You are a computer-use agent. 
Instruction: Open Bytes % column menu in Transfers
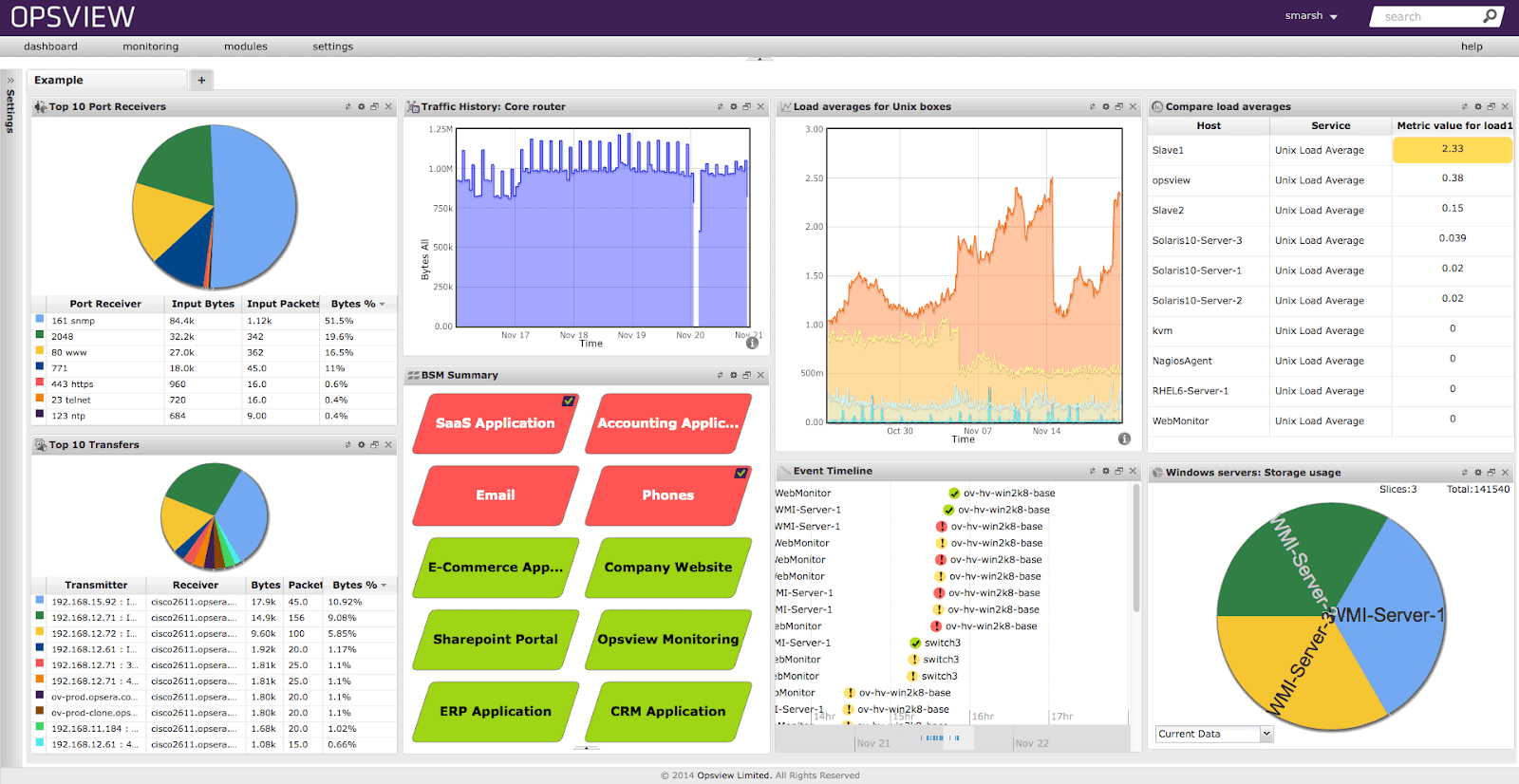pyautogui.click(x=384, y=586)
